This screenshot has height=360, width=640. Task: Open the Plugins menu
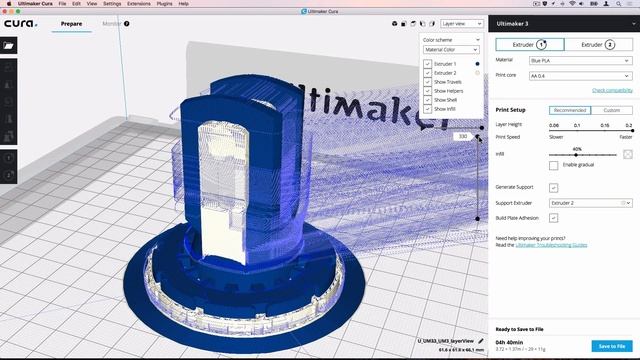click(x=164, y=4)
